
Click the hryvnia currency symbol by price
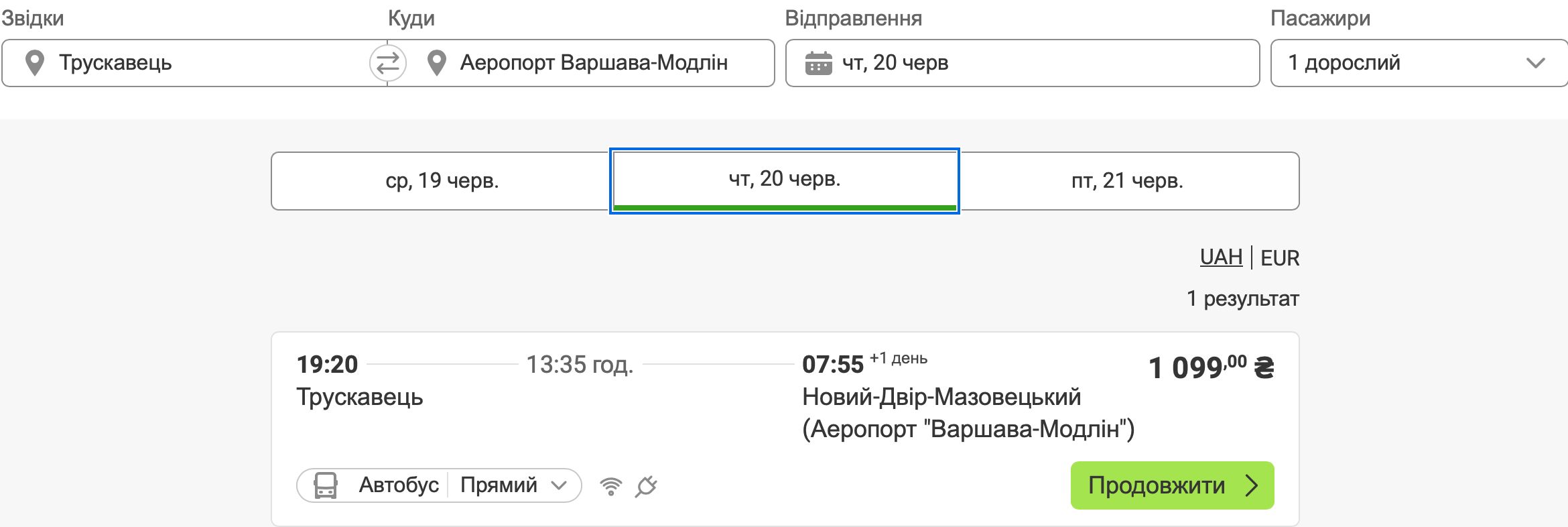pos(1264,367)
